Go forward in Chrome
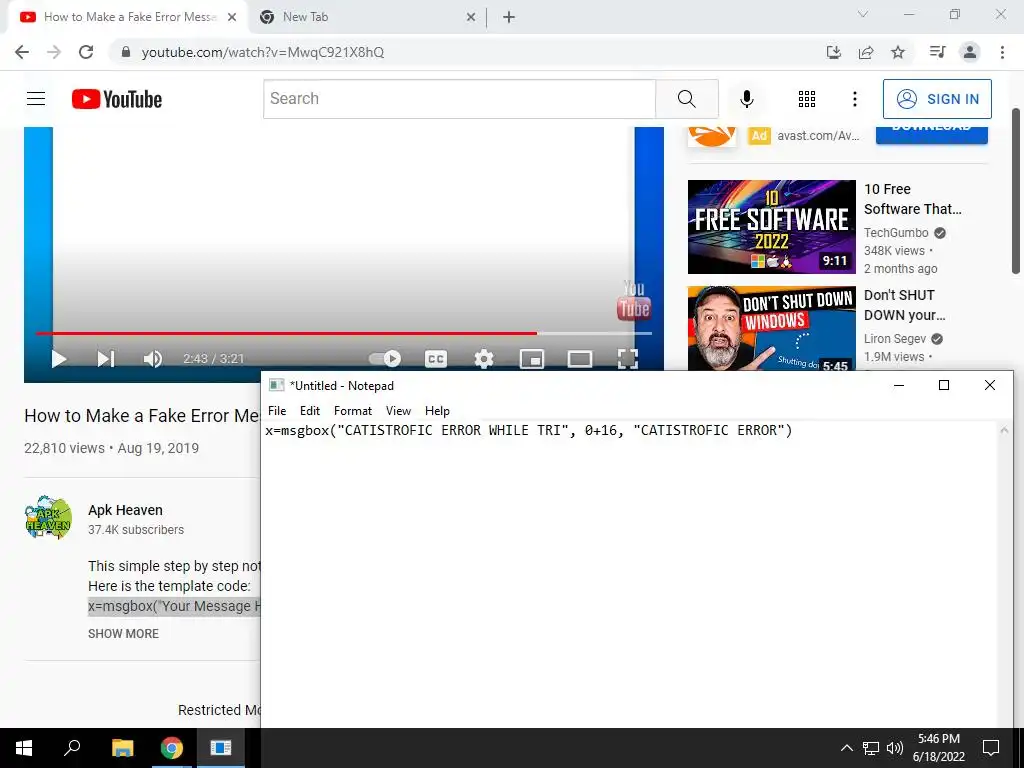The image size is (1024, 768). (x=54, y=52)
